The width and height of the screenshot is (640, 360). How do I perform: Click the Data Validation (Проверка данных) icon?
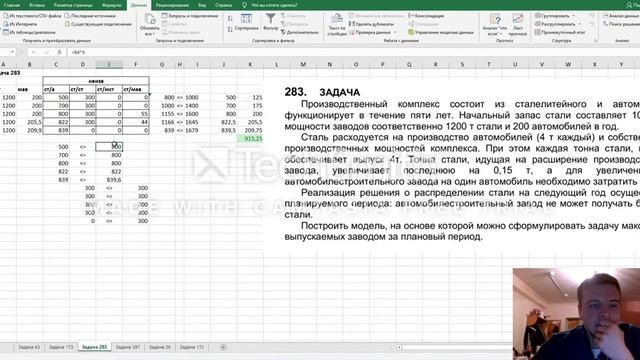[351, 32]
